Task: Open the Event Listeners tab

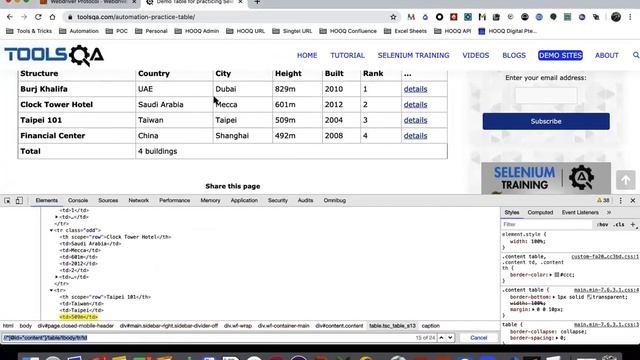Action: pyautogui.click(x=580, y=213)
